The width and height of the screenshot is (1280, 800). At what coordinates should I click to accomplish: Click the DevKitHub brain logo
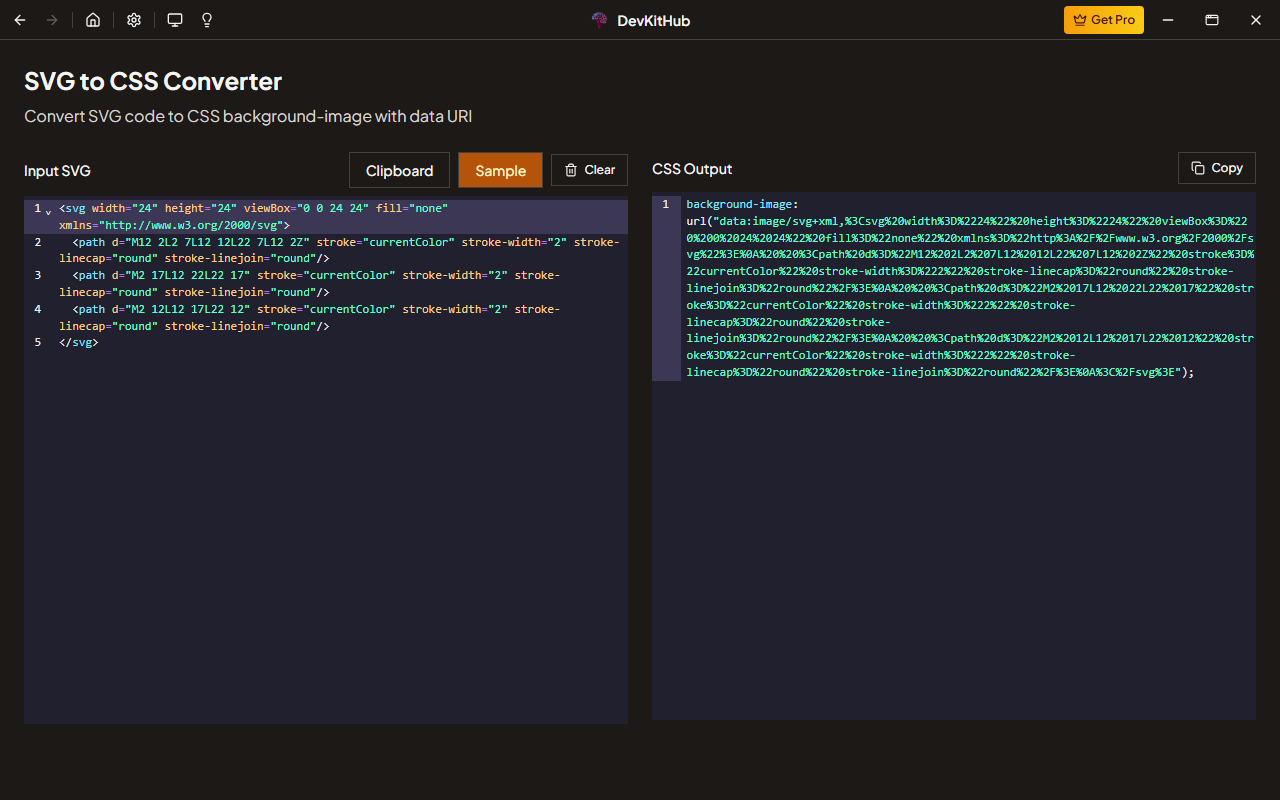[x=600, y=20]
